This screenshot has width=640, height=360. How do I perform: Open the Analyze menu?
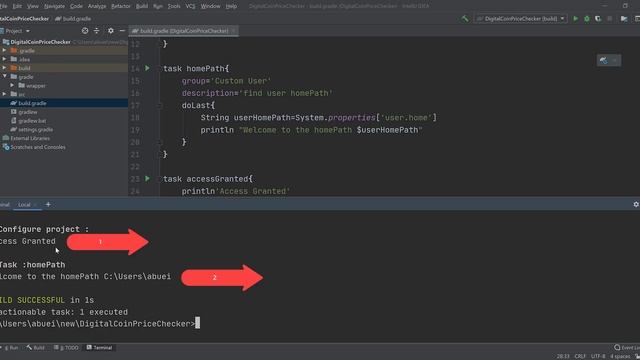97,6
